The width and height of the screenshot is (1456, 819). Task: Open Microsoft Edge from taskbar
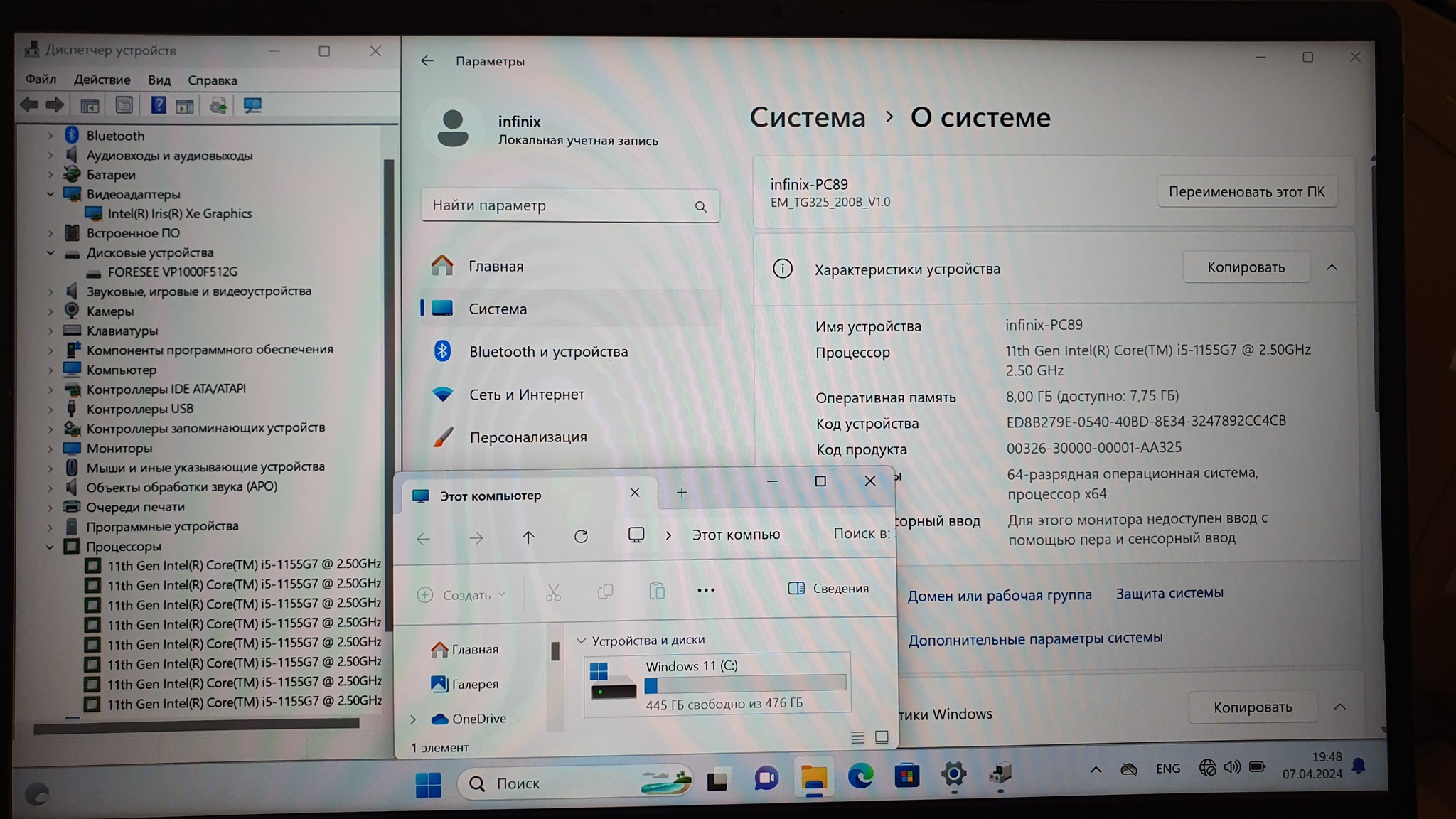click(860, 777)
